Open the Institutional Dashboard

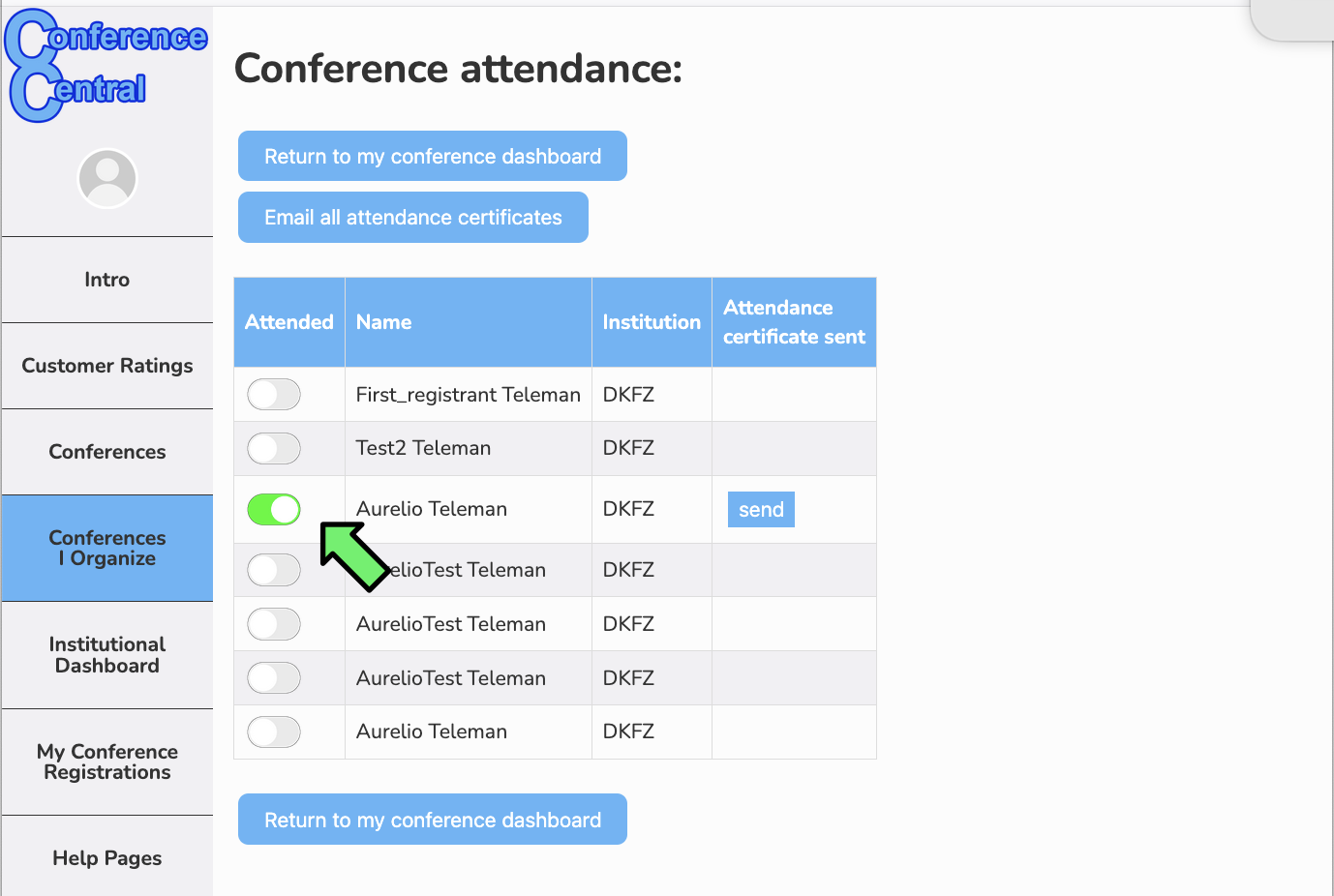[x=107, y=655]
